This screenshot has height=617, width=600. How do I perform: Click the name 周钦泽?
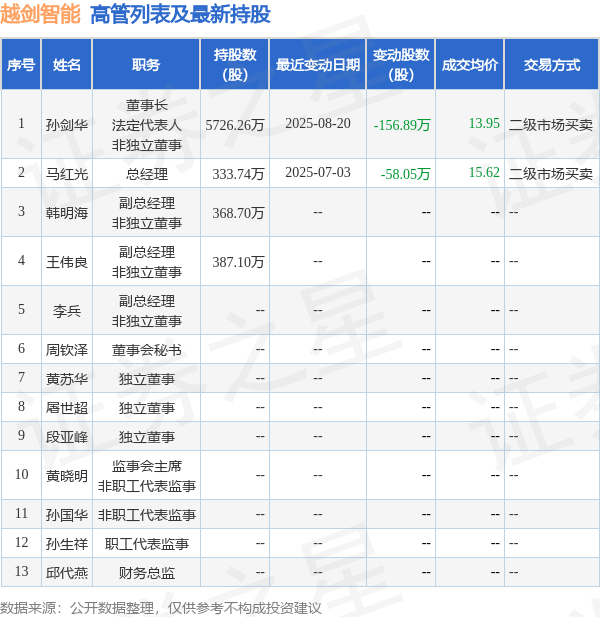pyautogui.click(x=66, y=350)
